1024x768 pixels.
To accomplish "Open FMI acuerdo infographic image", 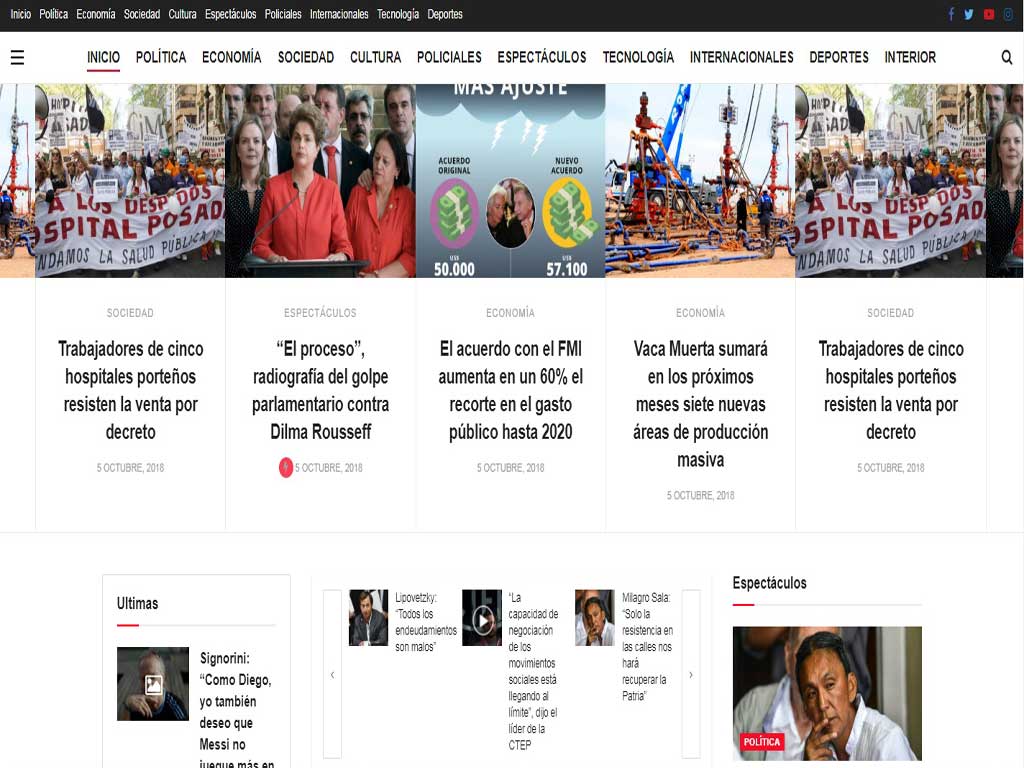I will click(x=511, y=181).
